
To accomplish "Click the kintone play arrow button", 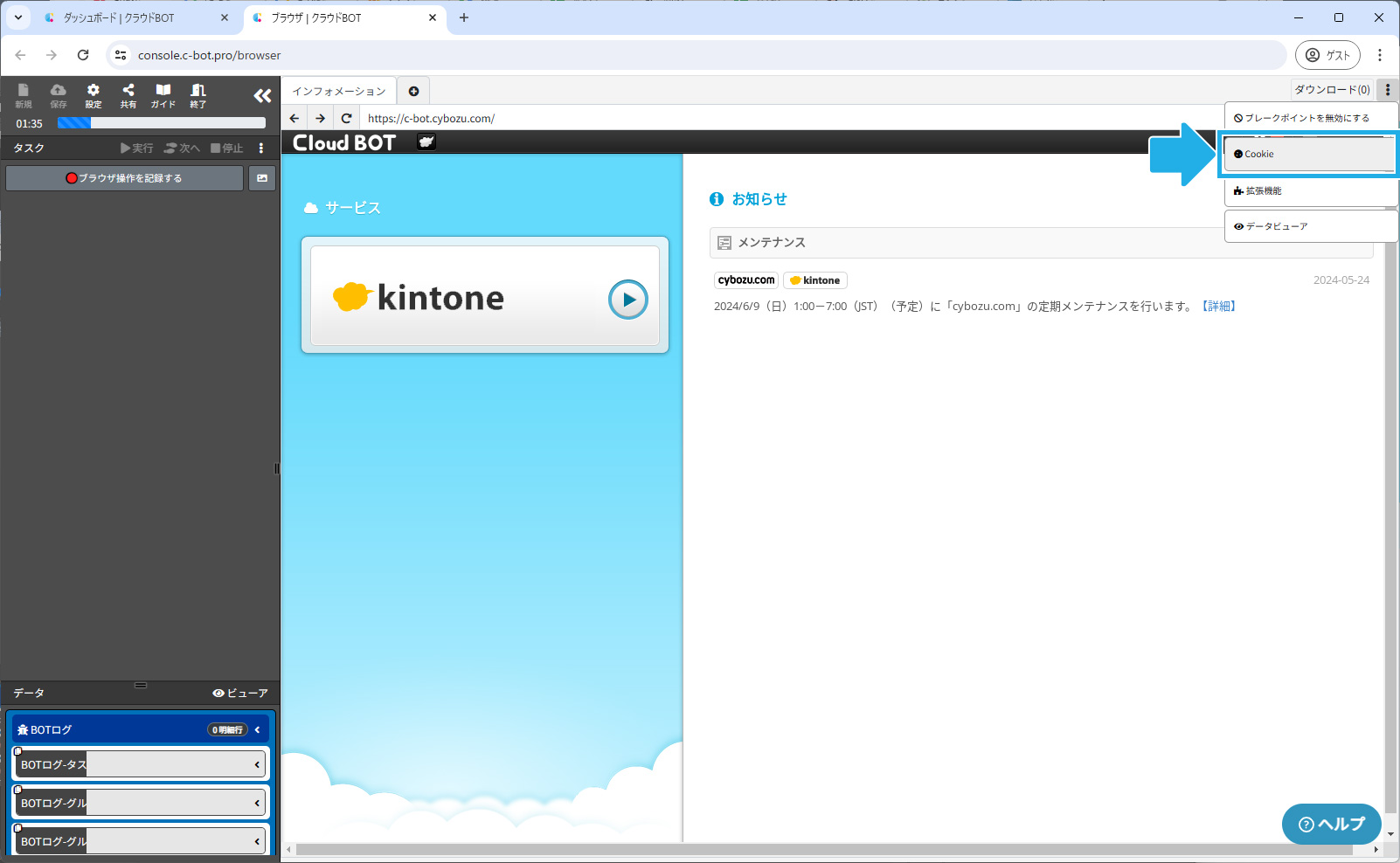I will click(628, 300).
